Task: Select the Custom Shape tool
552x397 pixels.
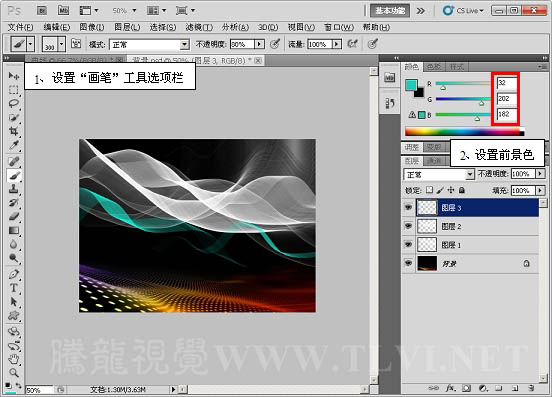Action: 14,316
